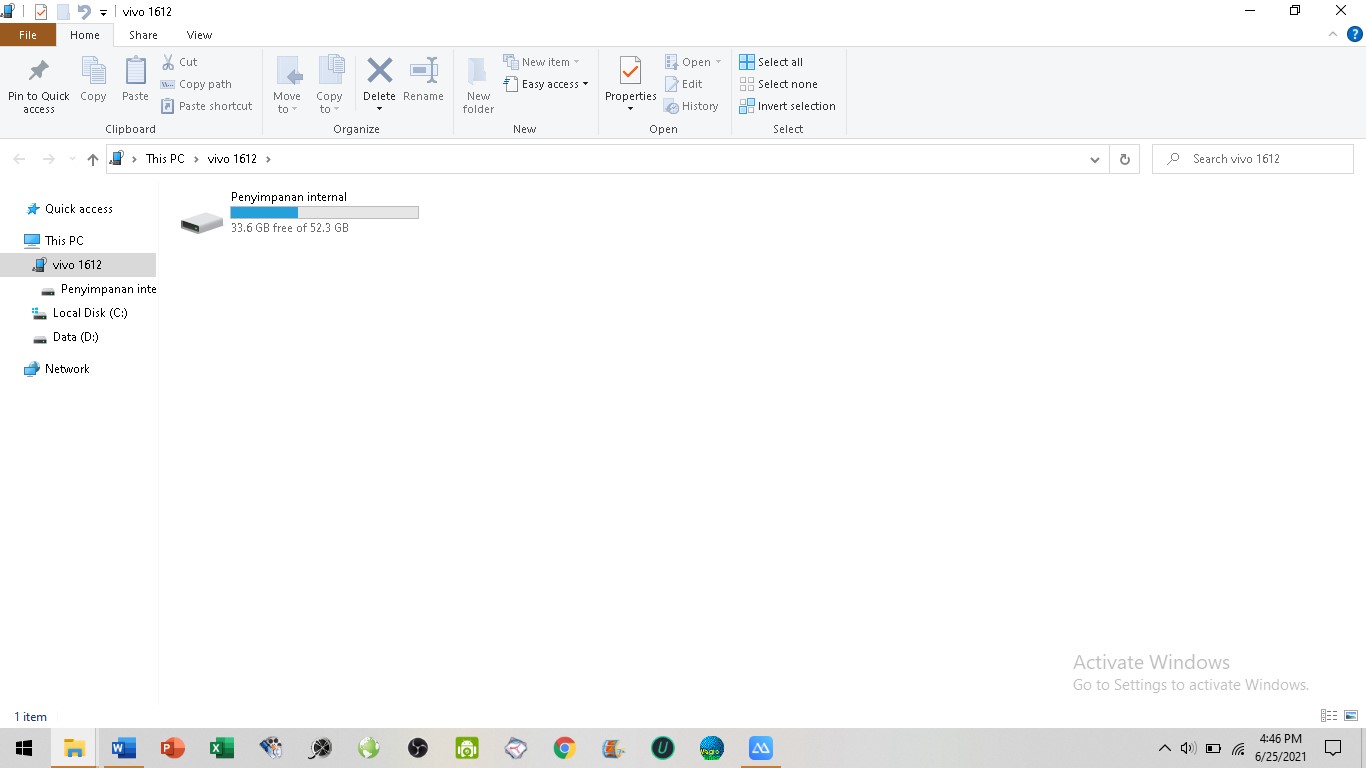This screenshot has width=1366, height=768.
Task: Select Penyimpanan internal in navigation tree
Action: pyautogui.click(x=98, y=289)
